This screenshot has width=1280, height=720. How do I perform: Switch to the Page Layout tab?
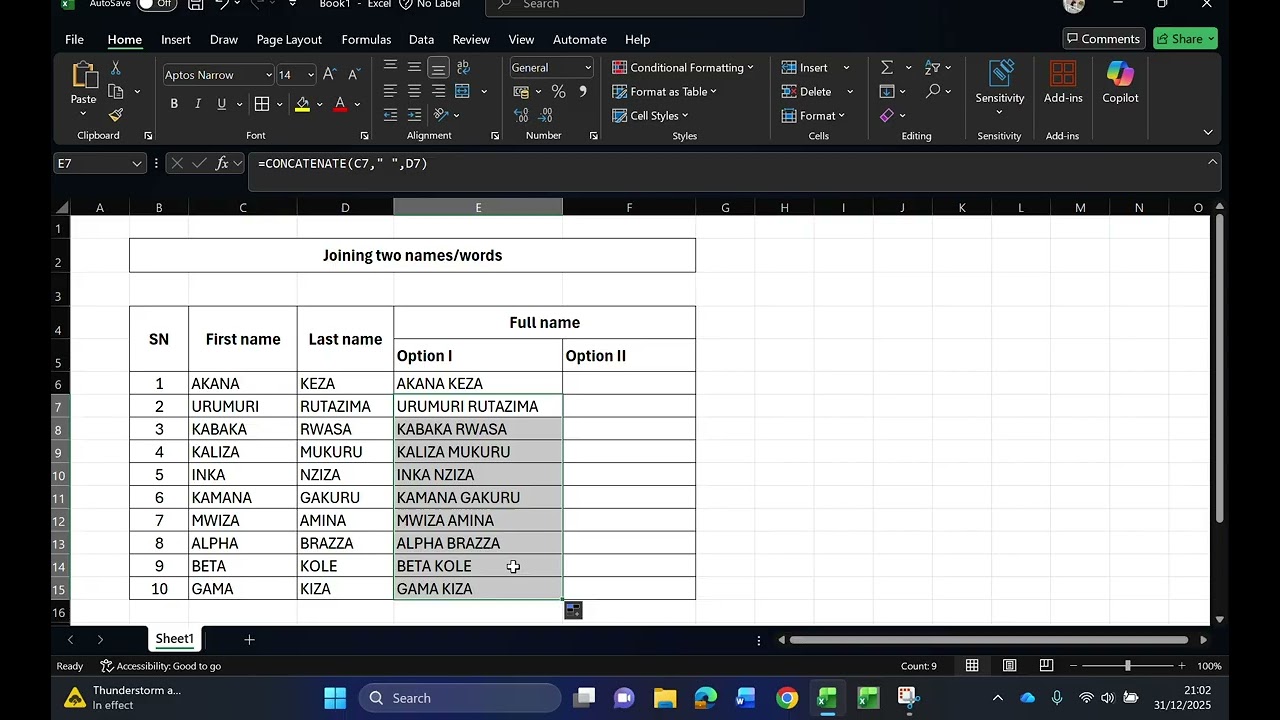click(289, 39)
